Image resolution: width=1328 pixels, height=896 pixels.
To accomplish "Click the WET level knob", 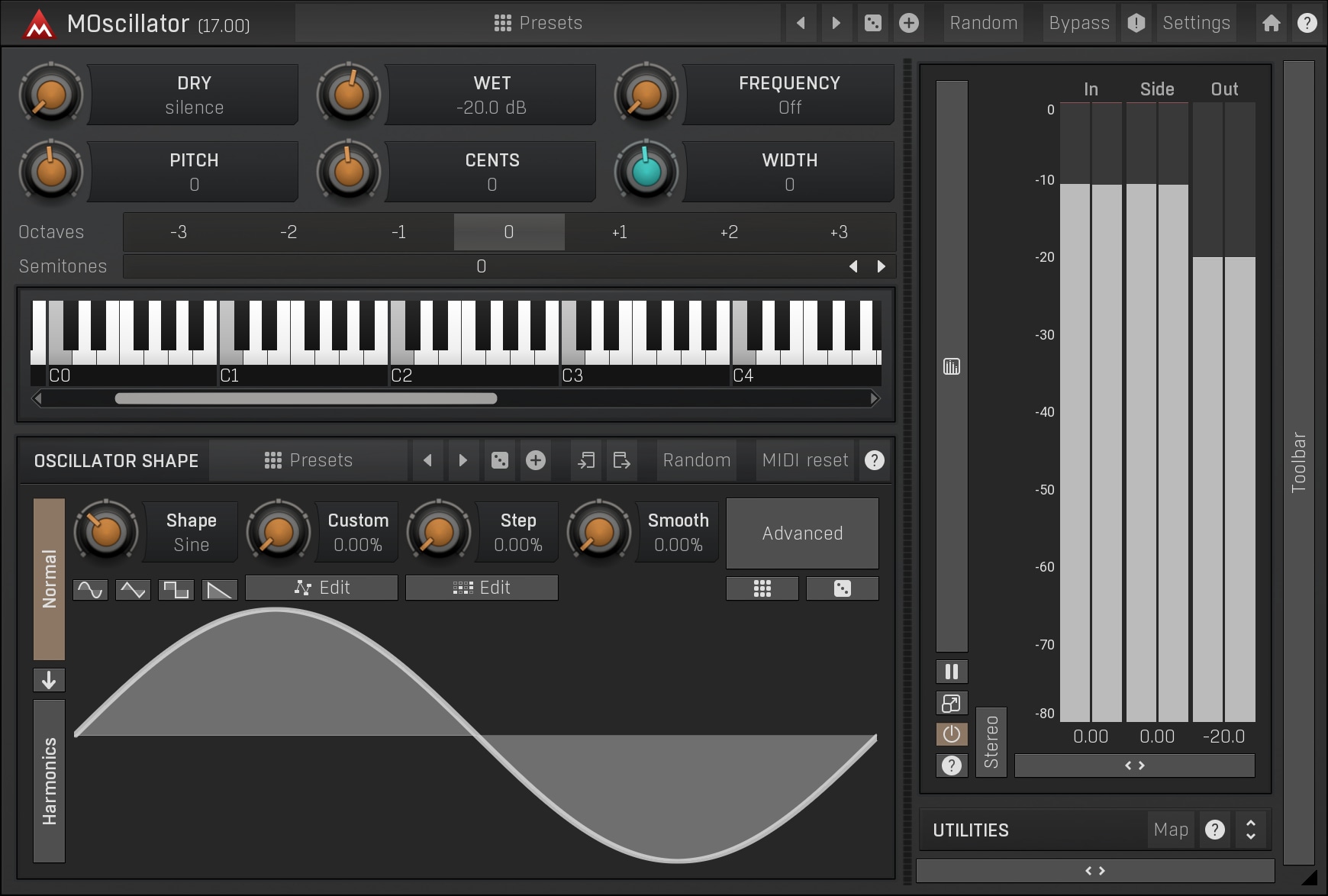I will 349,95.
